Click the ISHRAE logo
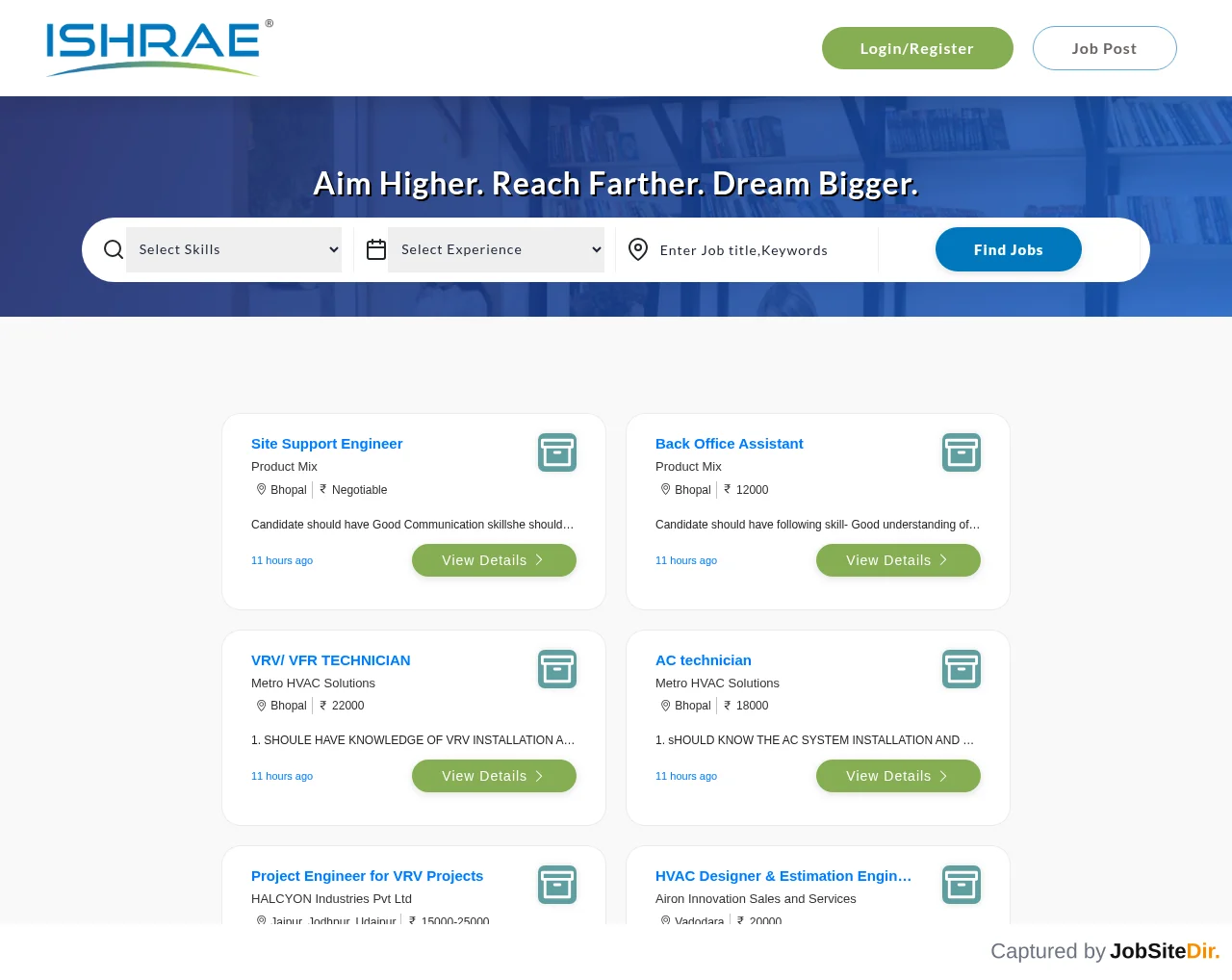 click(x=160, y=48)
